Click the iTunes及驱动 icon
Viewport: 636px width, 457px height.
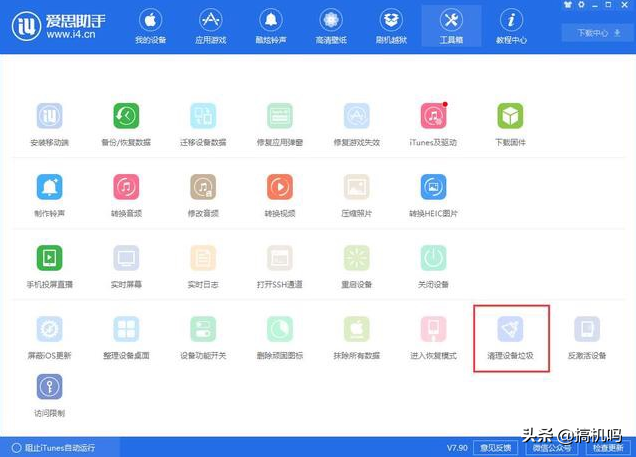click(x=434, y=116)
